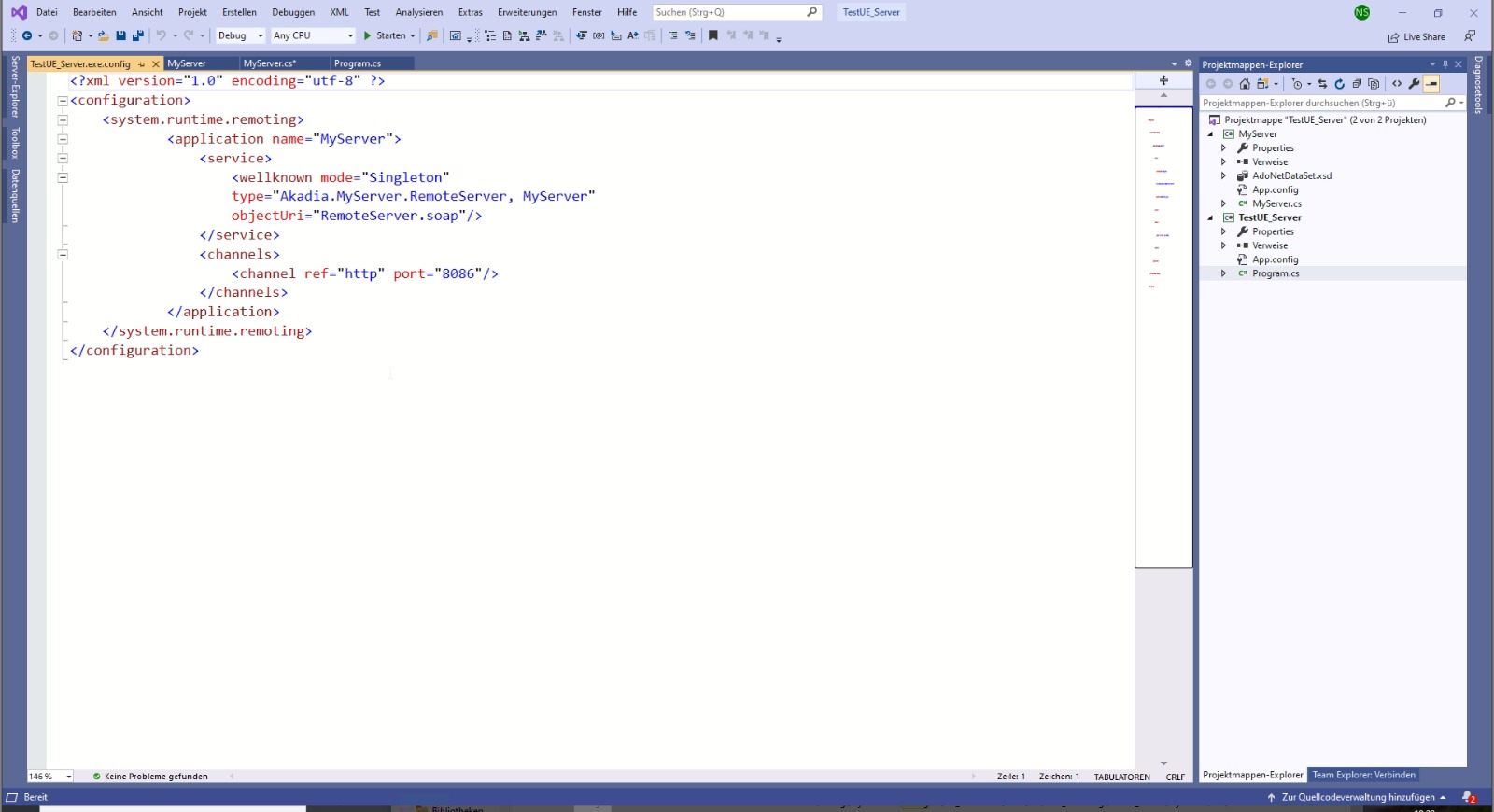Click the NS account avatar
1494x812 pixels.
[1362, 12]
